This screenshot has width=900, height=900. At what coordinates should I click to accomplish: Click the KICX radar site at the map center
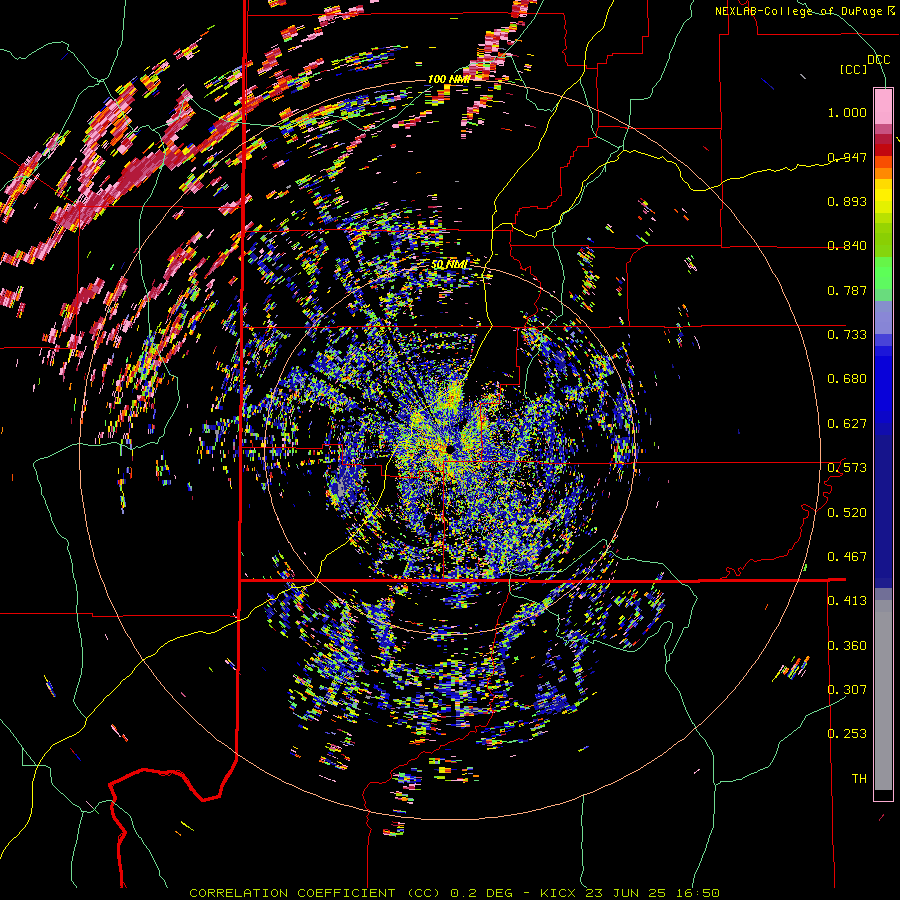[449, 448]
